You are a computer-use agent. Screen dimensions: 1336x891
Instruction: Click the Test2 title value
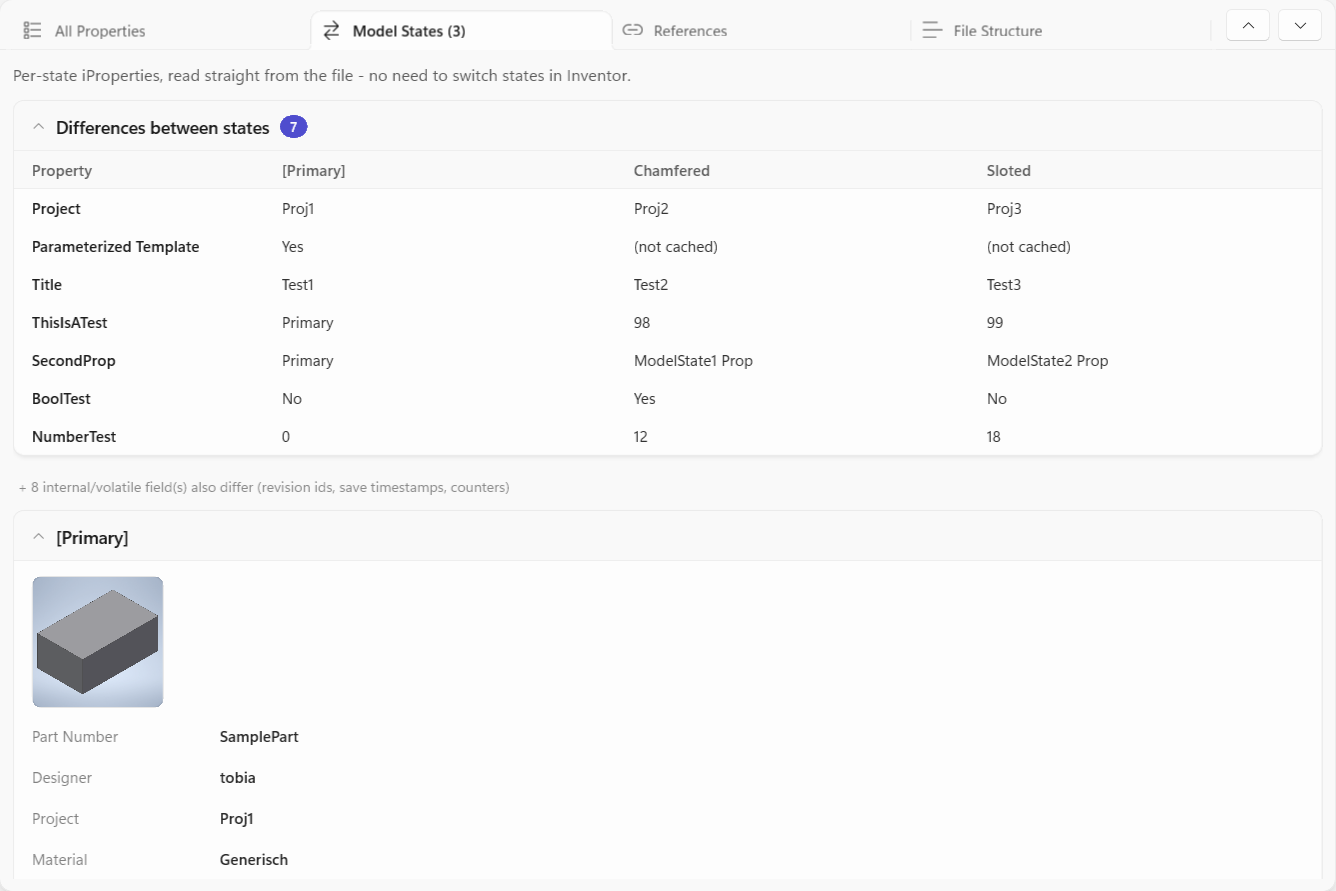click(x=651, y=285)
